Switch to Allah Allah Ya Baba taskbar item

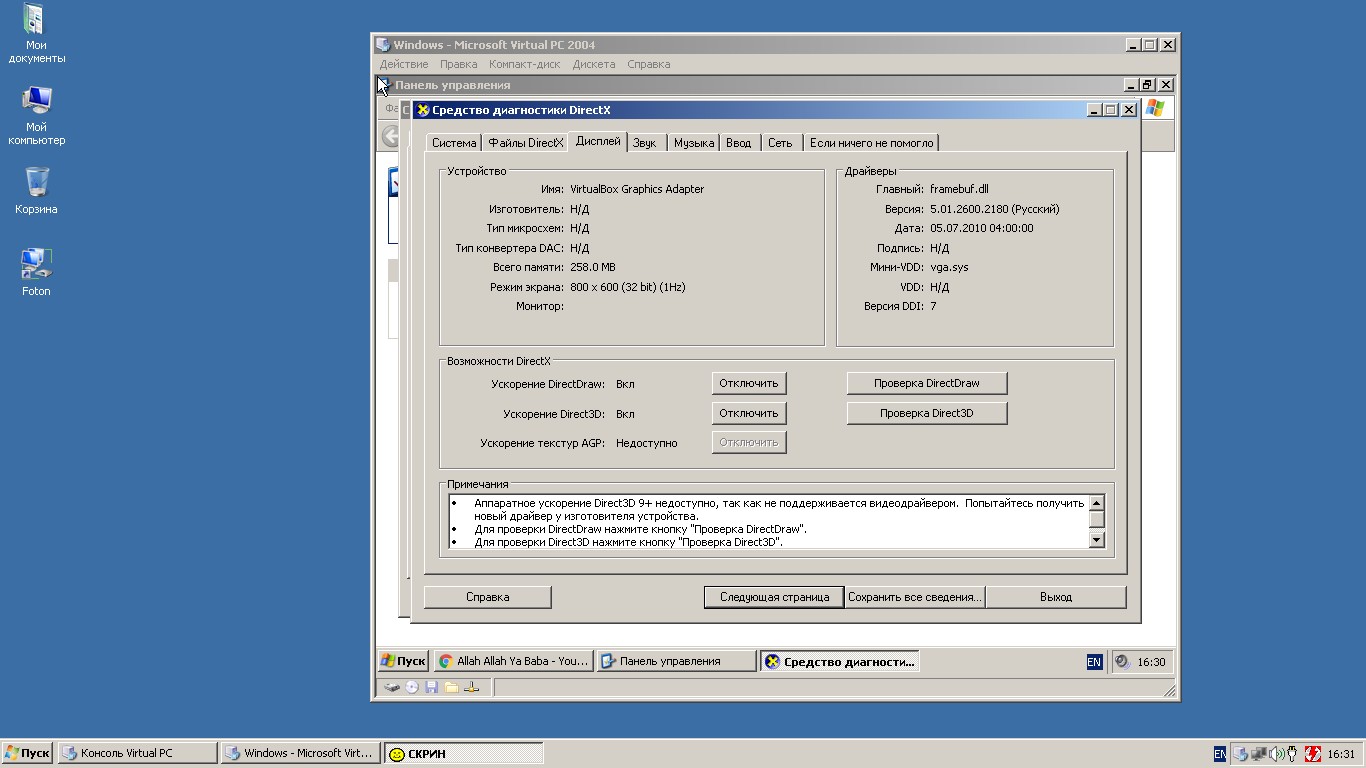click(x=514, y=661)
